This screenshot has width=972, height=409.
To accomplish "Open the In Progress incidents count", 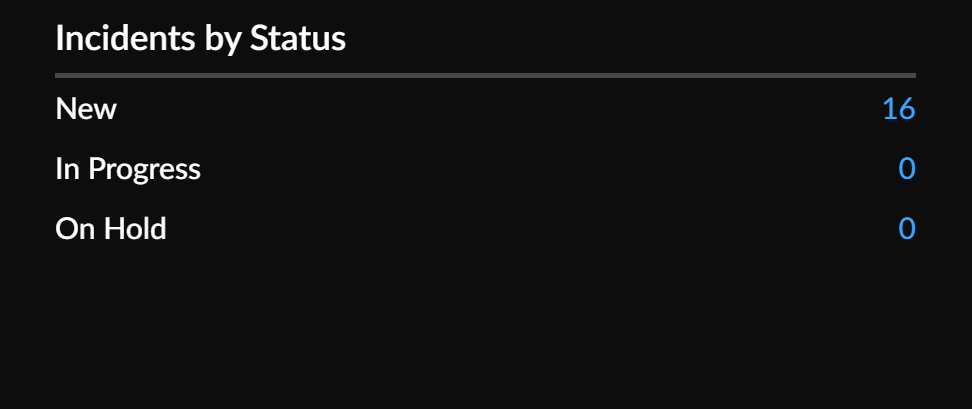I will [906, 169].
